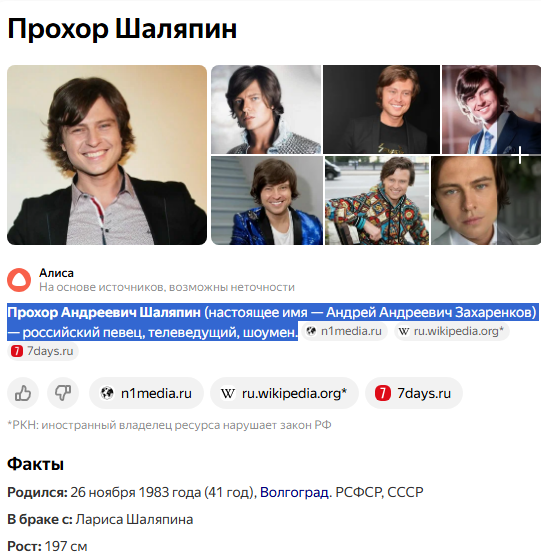Open photo of man in blue suit and tie
Screen dimensions: 541x555
(x=491, y=109)
